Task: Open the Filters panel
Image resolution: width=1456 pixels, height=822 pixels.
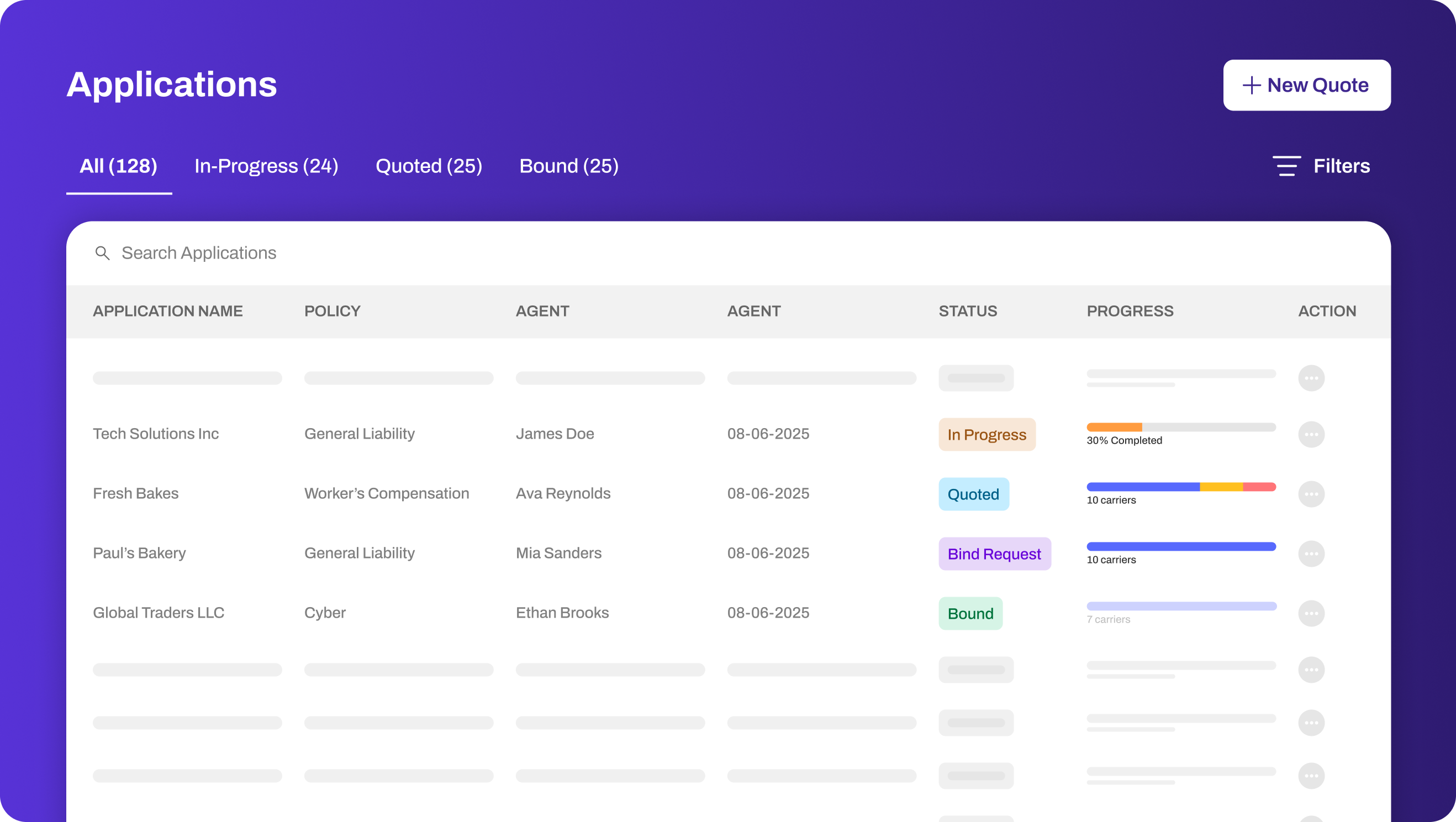Action: [x=1341, y=166]
